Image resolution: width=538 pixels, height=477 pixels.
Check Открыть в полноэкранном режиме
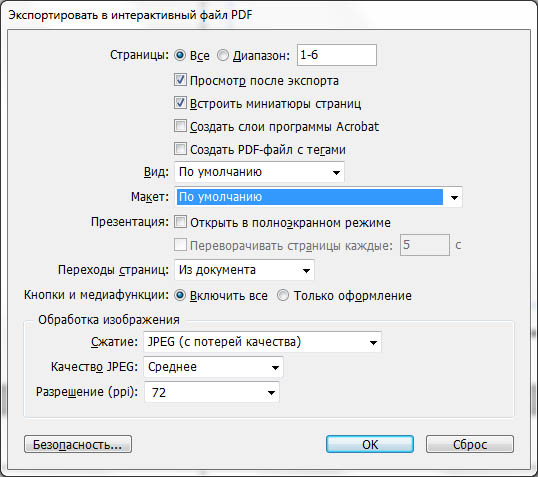click(x=180, y=222)
